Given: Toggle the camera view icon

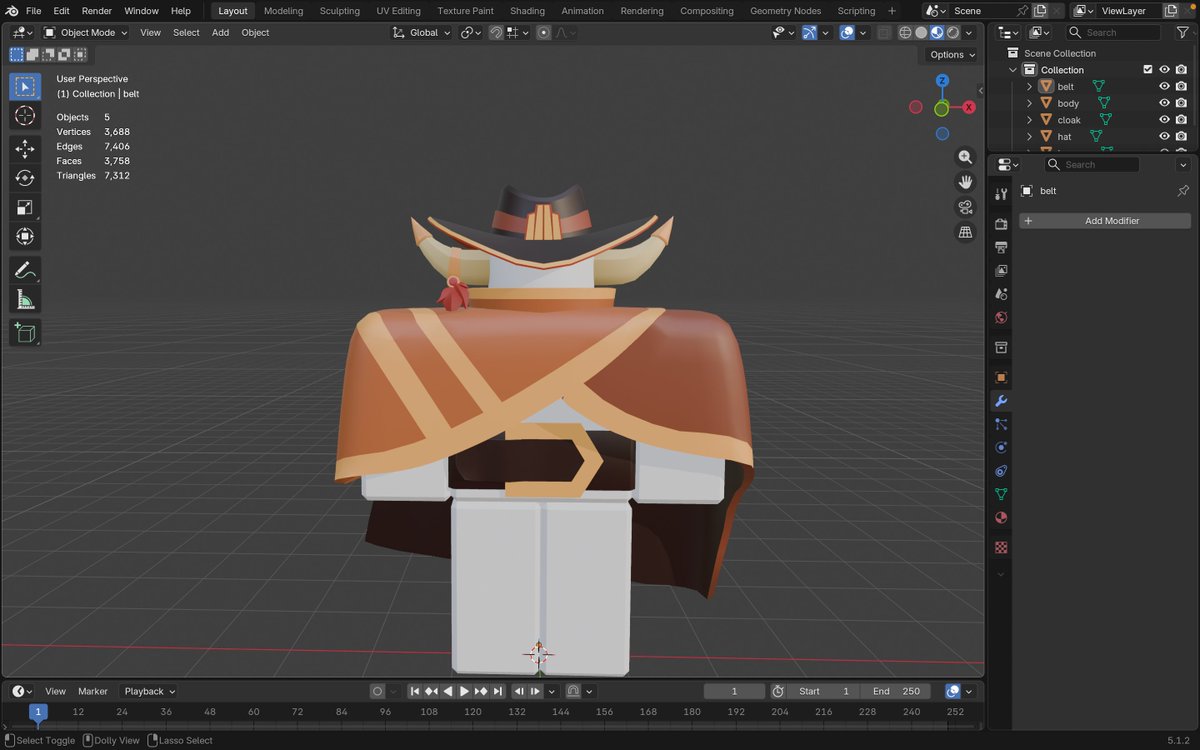Looking at the screenshot, I should pyautogui.click(x=965, y=207).
